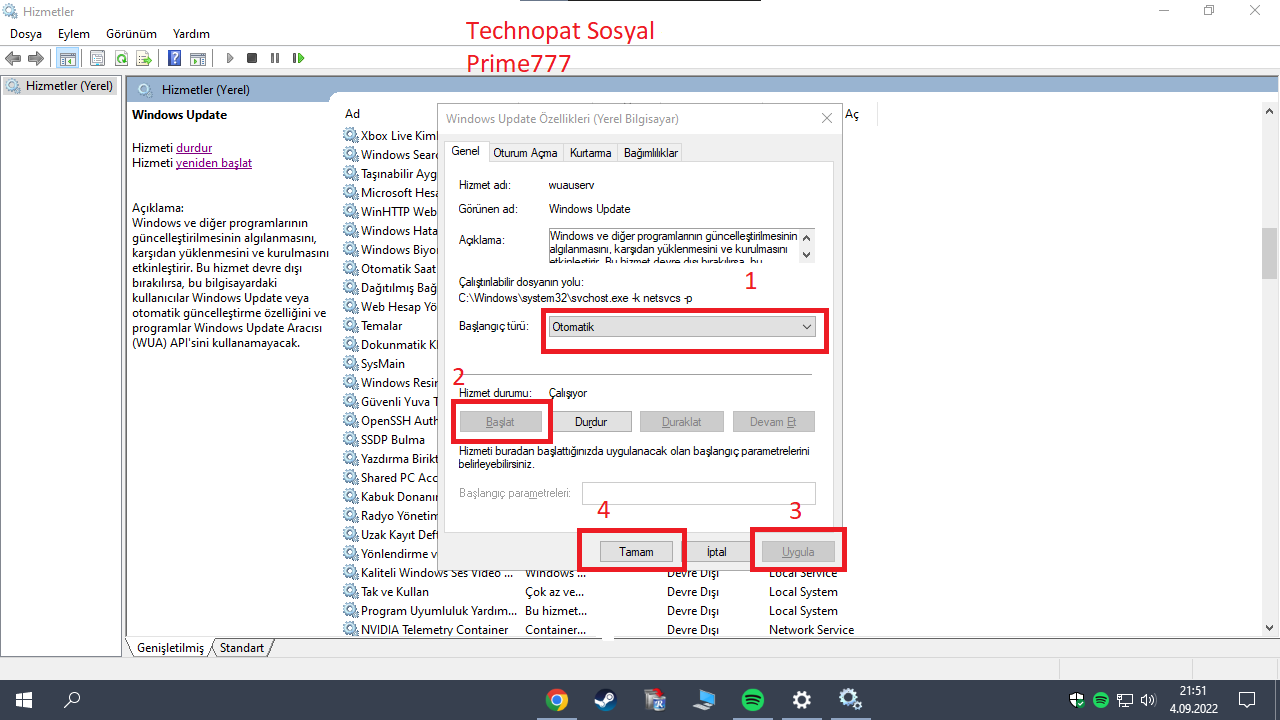The image size is (1280, 720).
Task: Click the Spotify system tray icon
Action: pyautogui.click(x=1101, y=700)
